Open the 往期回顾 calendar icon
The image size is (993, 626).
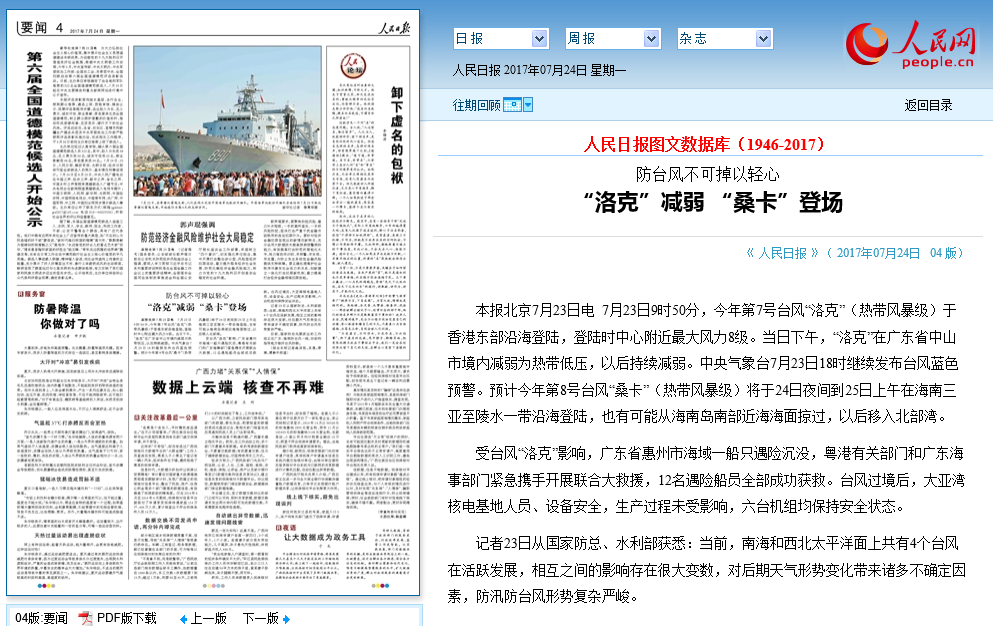click(512, 105)
